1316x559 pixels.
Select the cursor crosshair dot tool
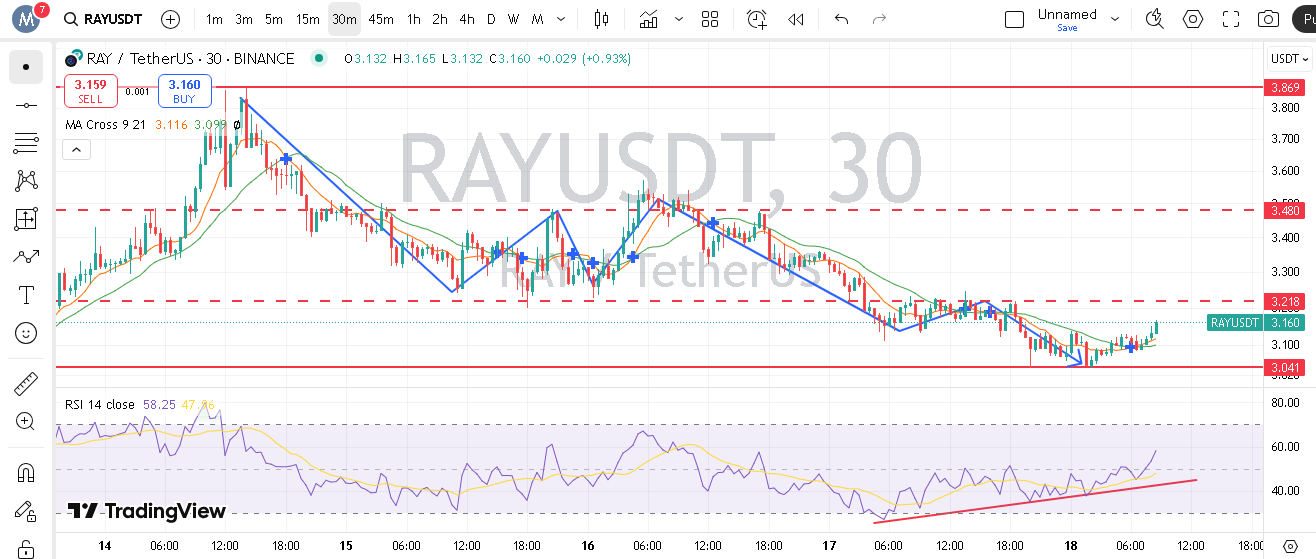pyautogui.click(x=26, y=67)
